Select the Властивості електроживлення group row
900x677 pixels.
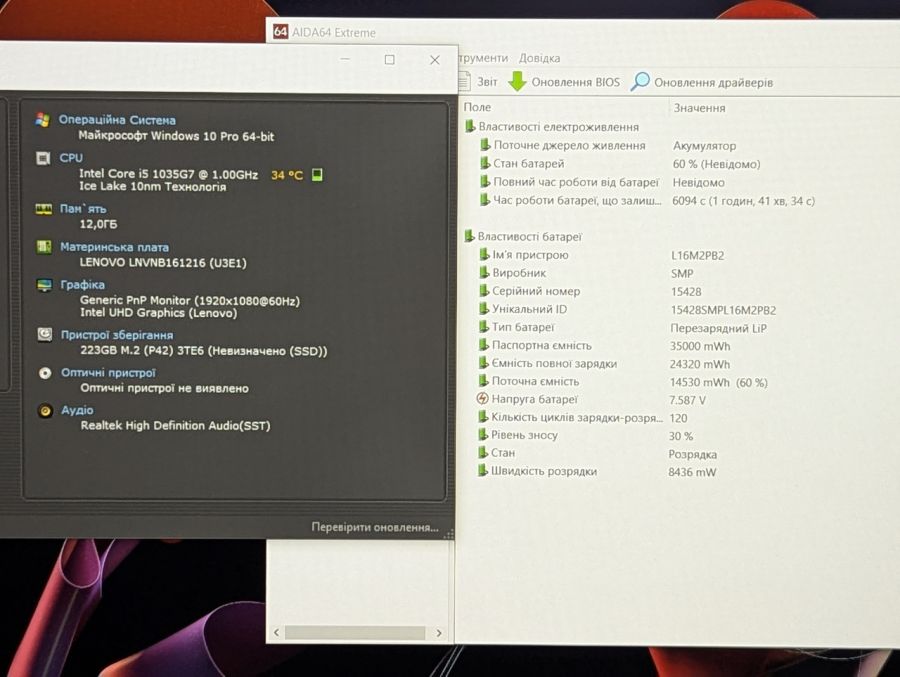click(552, 126)
